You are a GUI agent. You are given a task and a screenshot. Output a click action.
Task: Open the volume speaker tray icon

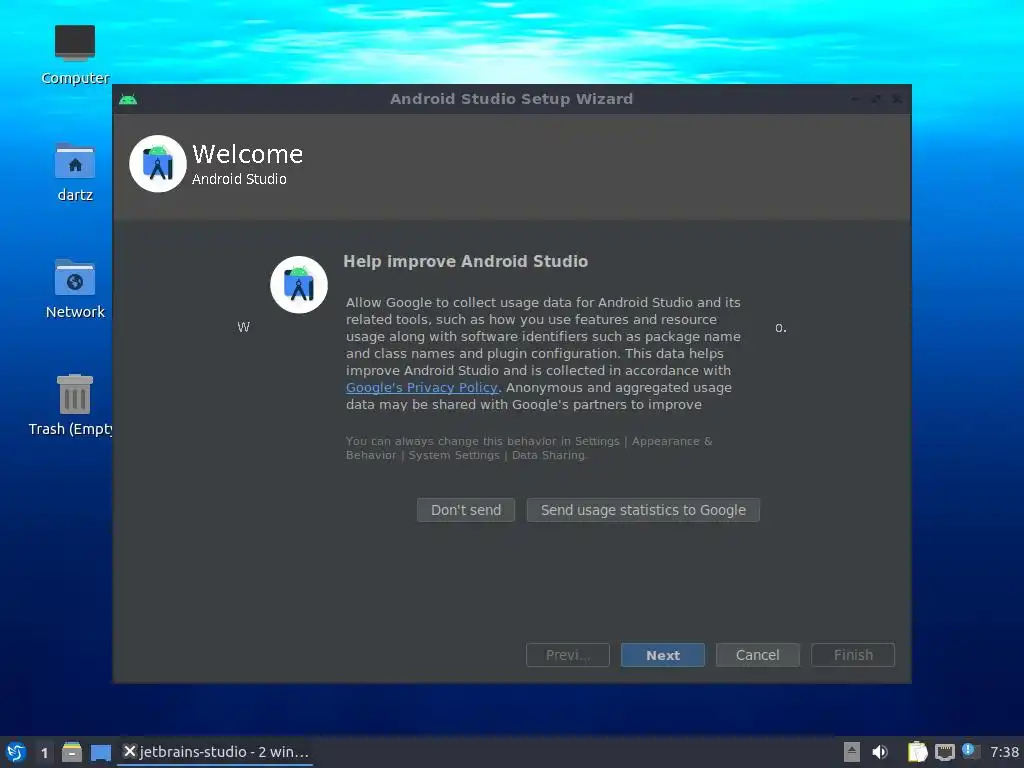click(880, 752)
